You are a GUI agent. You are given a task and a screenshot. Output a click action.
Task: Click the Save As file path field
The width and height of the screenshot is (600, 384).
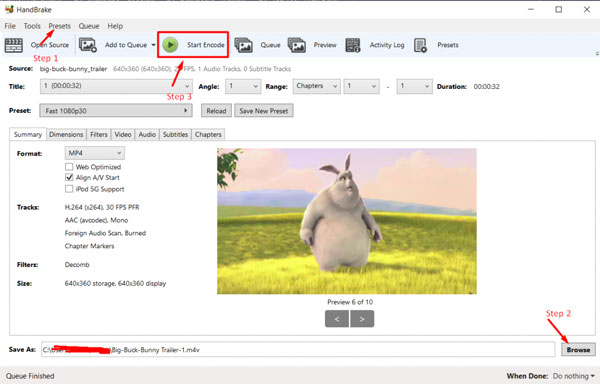tap(298, 350)
